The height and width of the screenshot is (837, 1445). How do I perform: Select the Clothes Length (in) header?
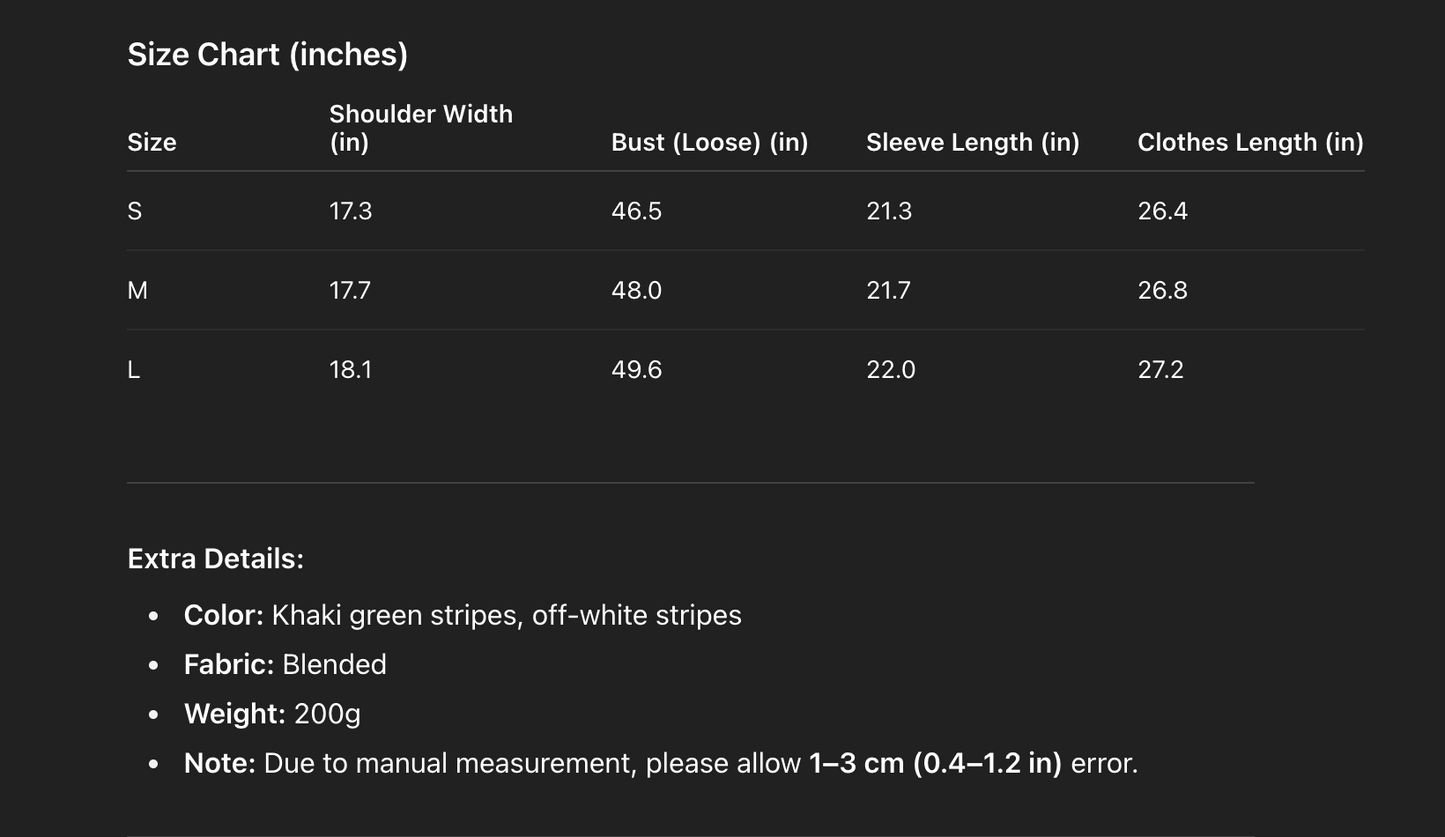click(x=1250, y=142)
